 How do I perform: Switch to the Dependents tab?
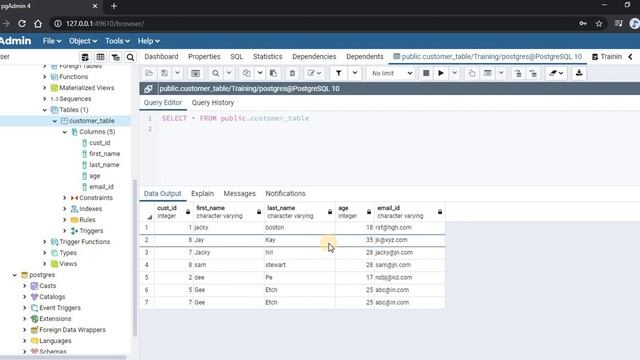click(x=365, y=57)
